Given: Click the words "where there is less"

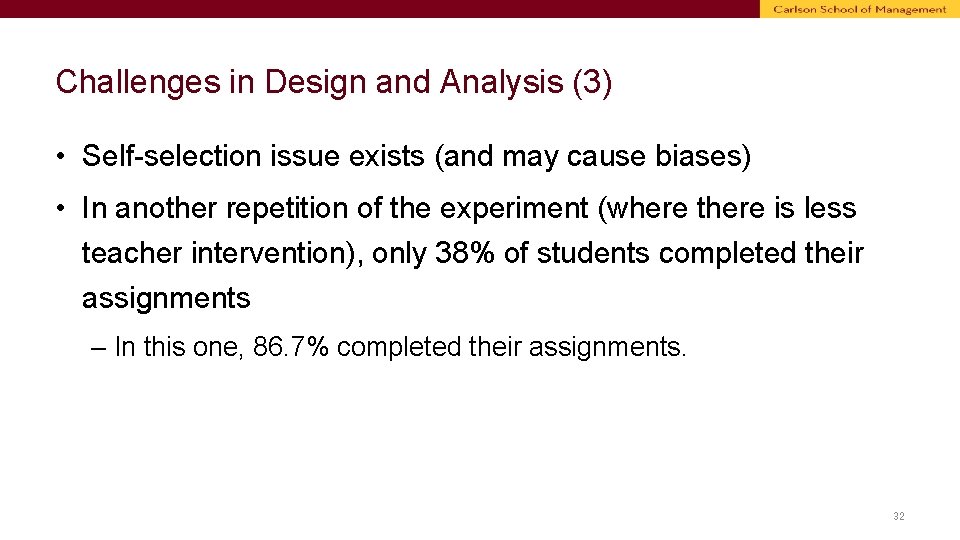Looking at the screenshot, I should [x=727, y=208].
